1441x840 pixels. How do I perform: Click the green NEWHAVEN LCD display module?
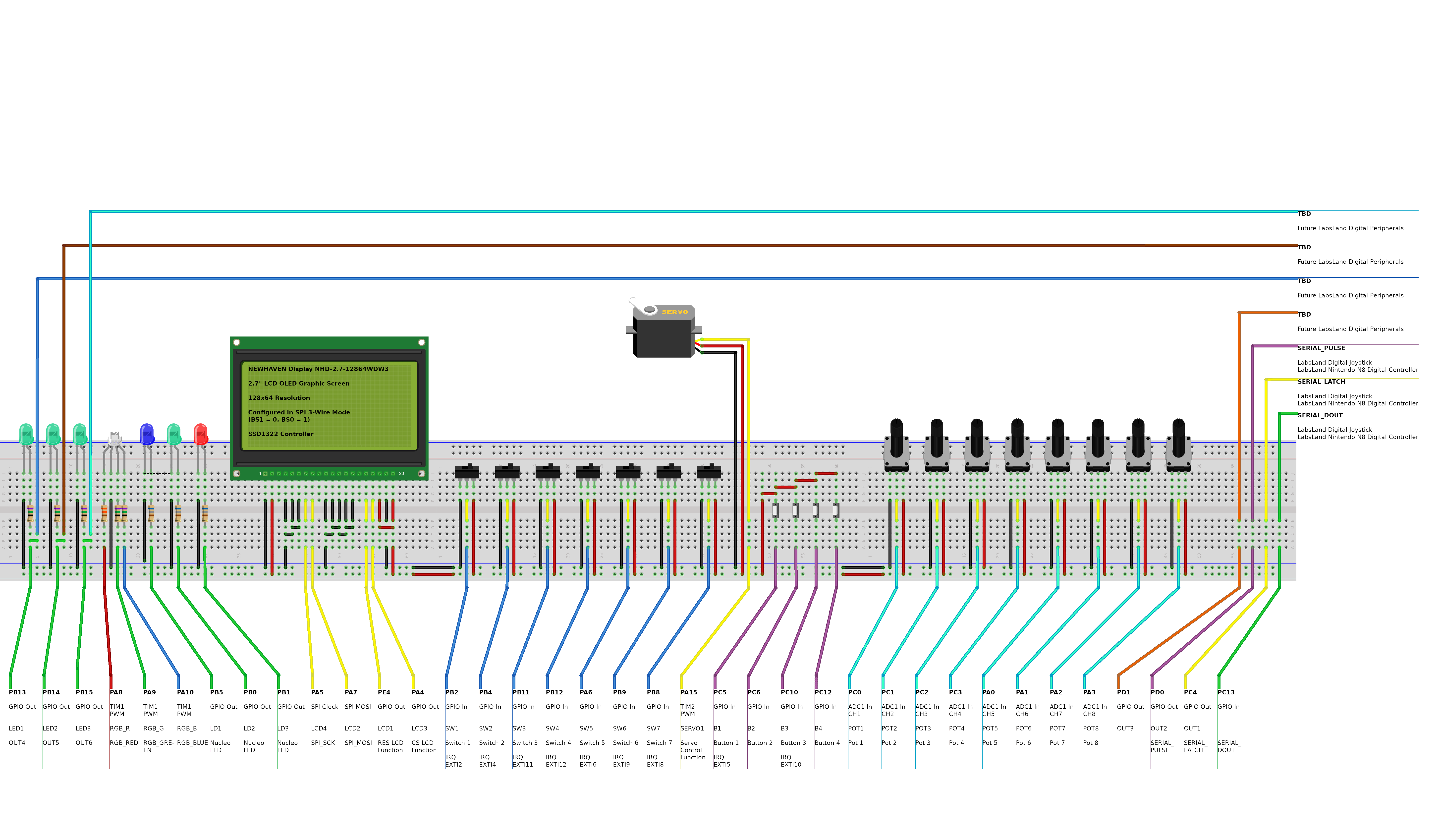(329, 408)
